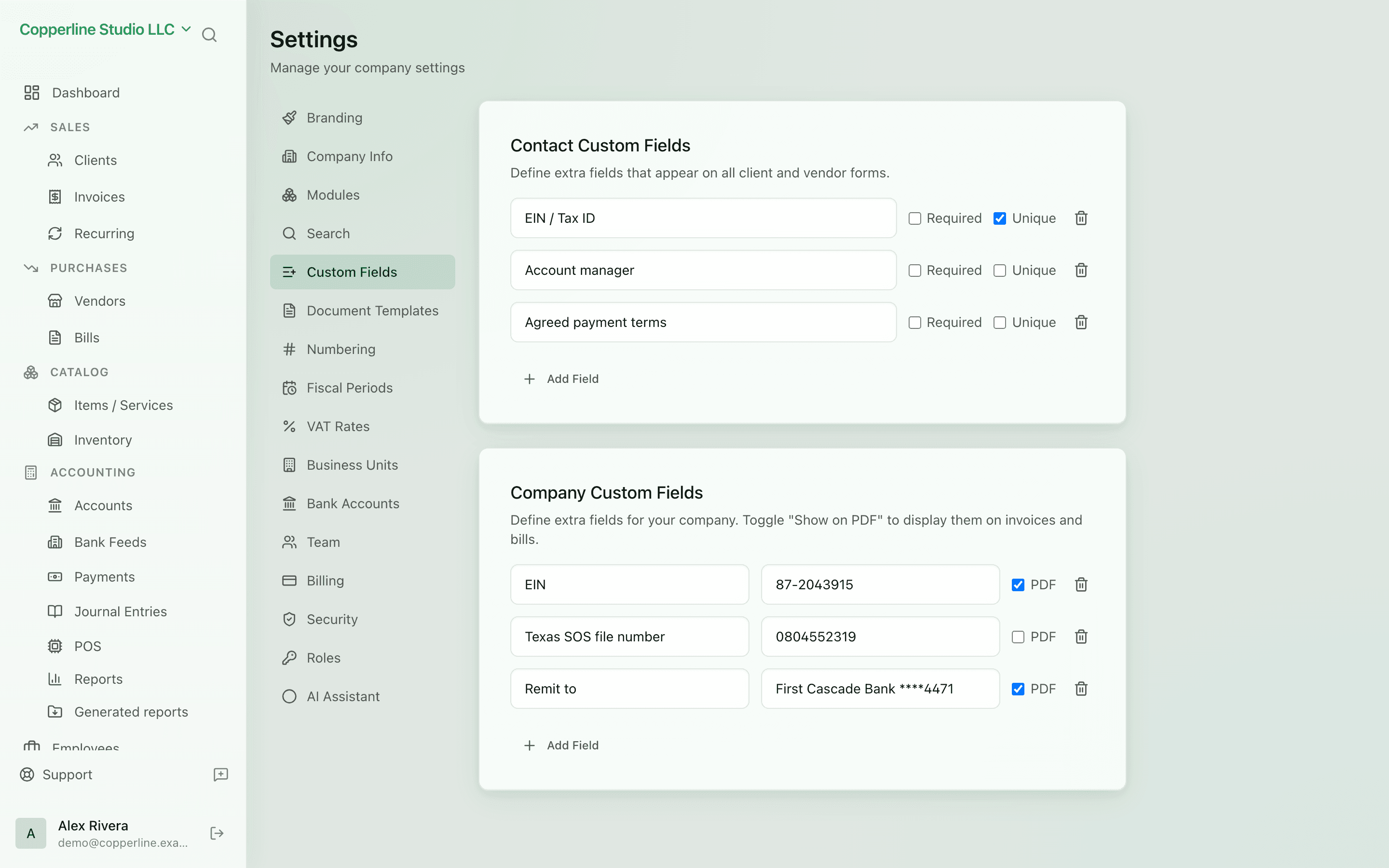Screen dimensions: 1389x868
Task: Tick Unique for Agreed payment terms
Action: point(999,323)
